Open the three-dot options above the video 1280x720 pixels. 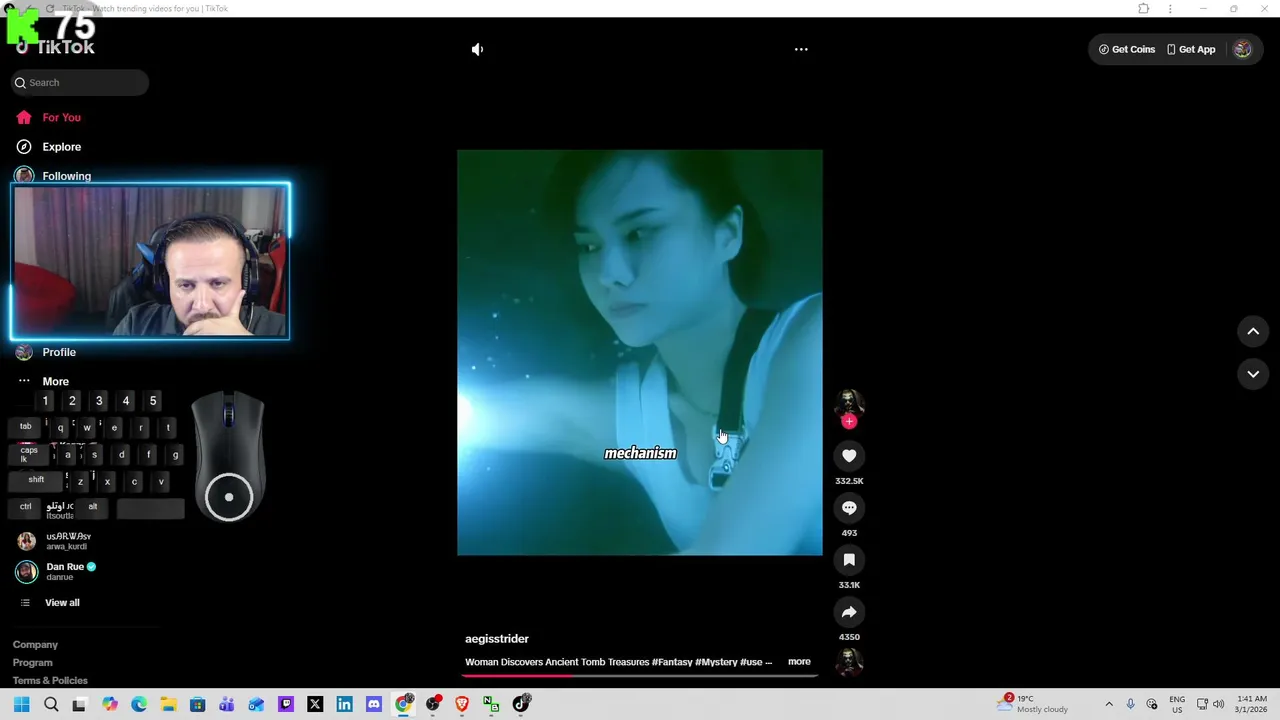[801, 49]
